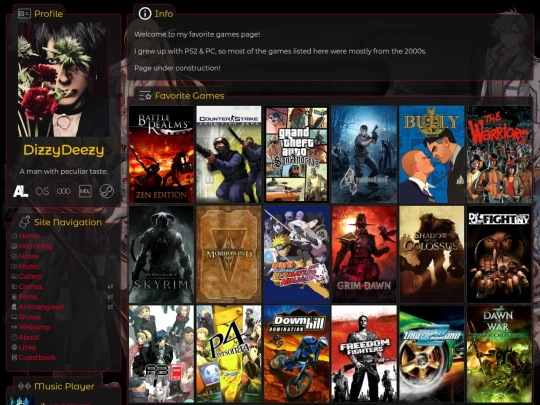Screen dimensions: 540x405
Task: Open the three-circles Letterboxd icon
Action: pyautogui.click(x=64, y=191)
